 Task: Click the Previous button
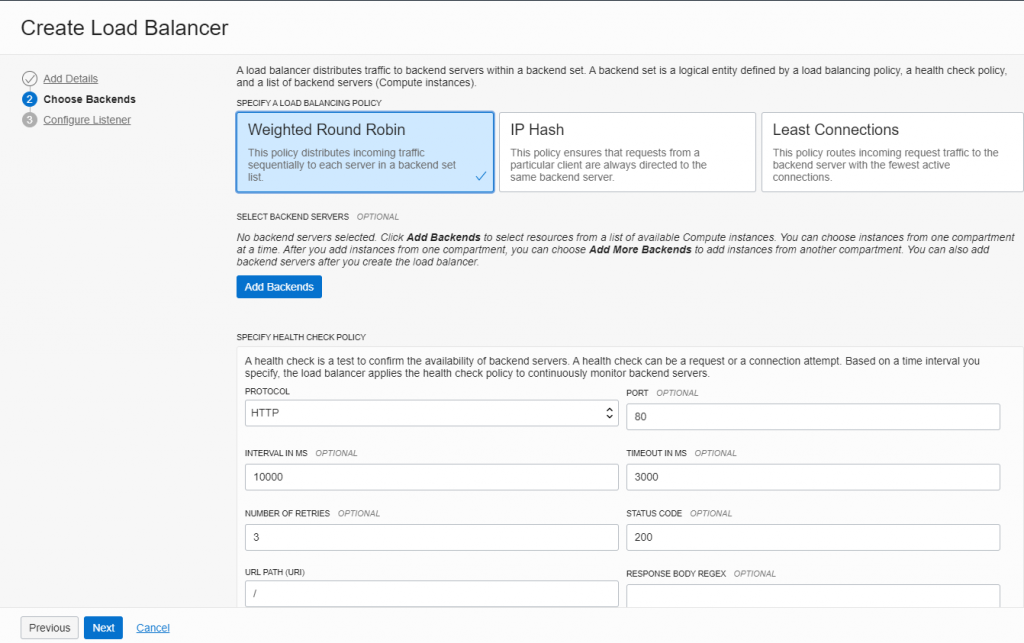(50, 627)
